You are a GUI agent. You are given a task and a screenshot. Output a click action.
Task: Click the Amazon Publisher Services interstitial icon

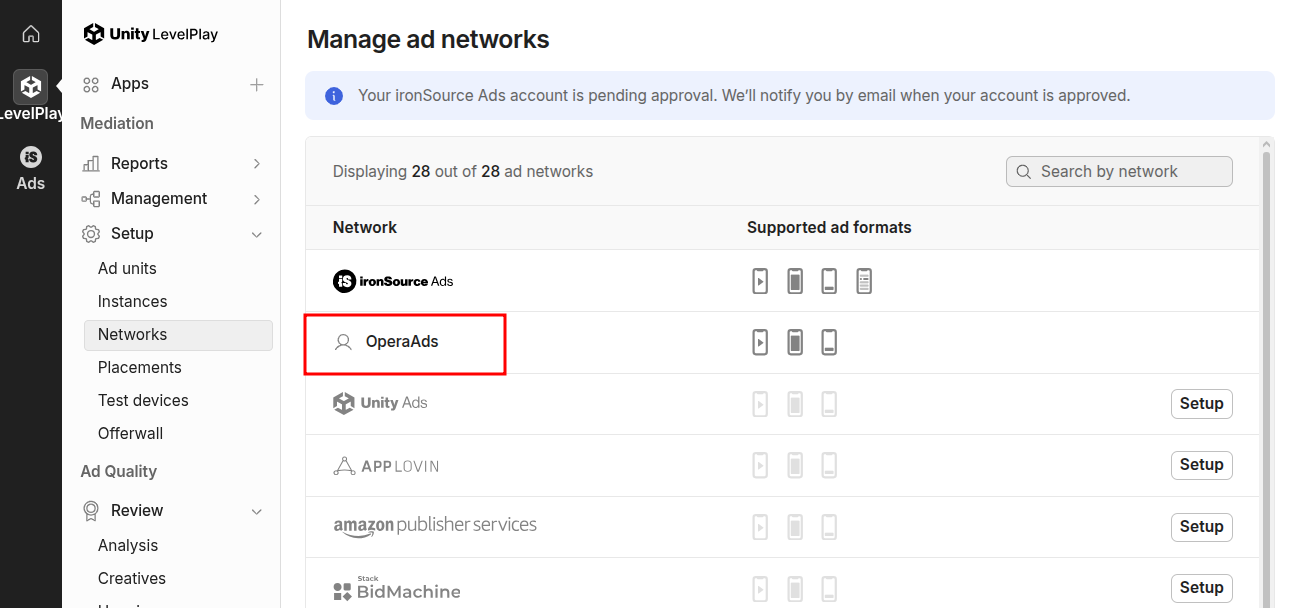(795, 526)
